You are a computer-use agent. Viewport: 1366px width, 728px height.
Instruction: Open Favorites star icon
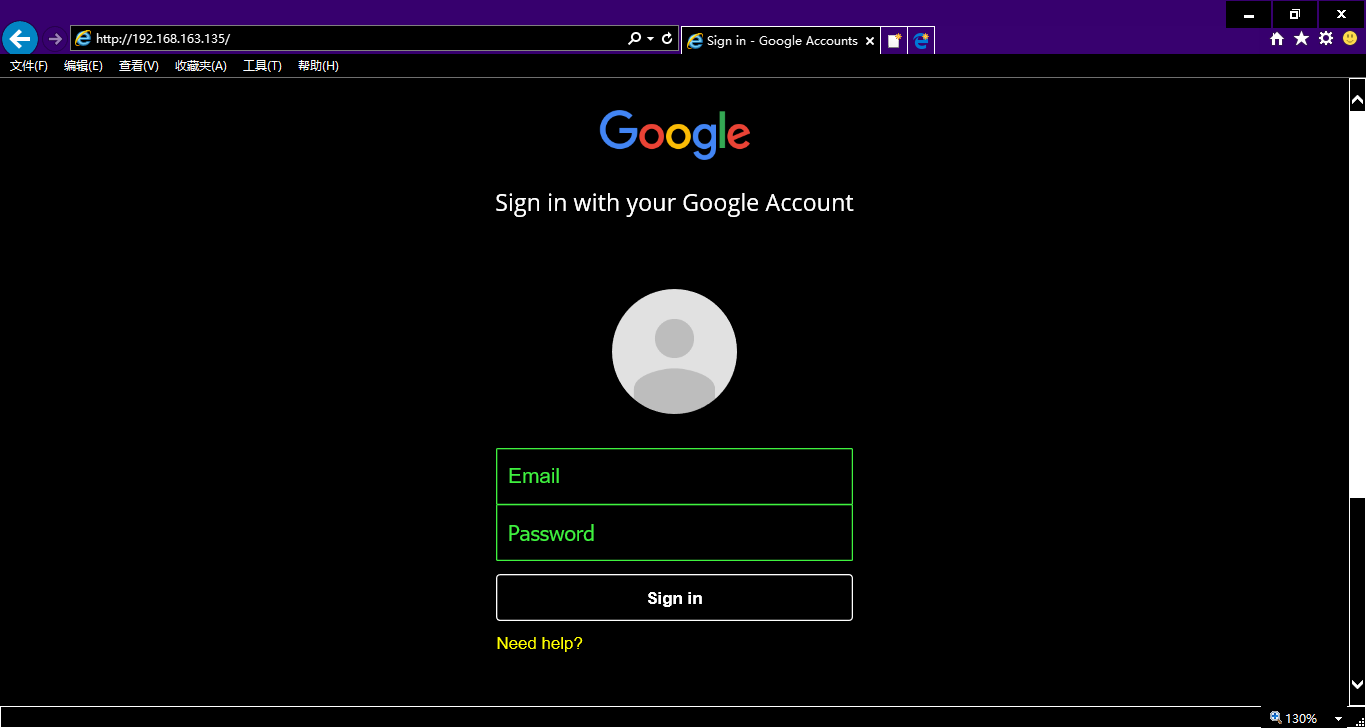1301,39
